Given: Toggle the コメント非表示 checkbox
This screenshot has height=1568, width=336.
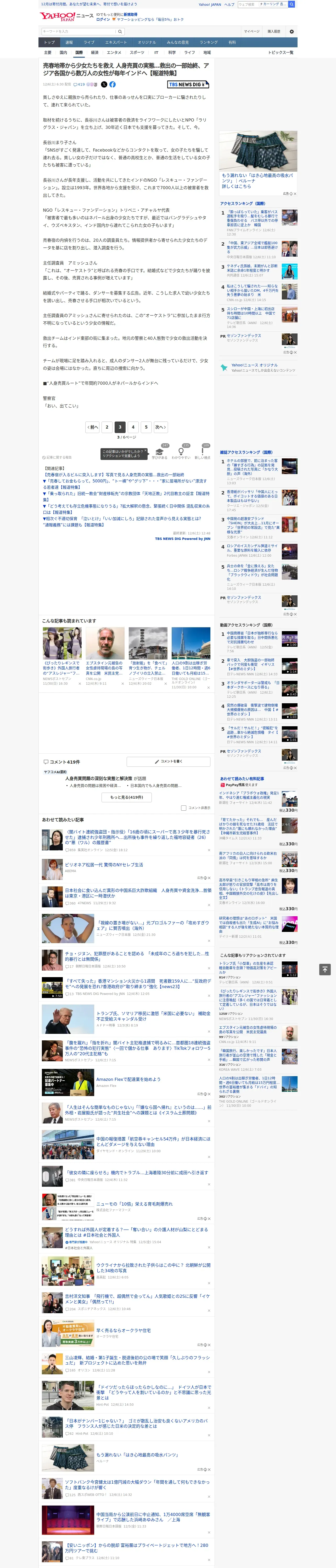Looking at the screenshot, I should (x=183, y=808).
